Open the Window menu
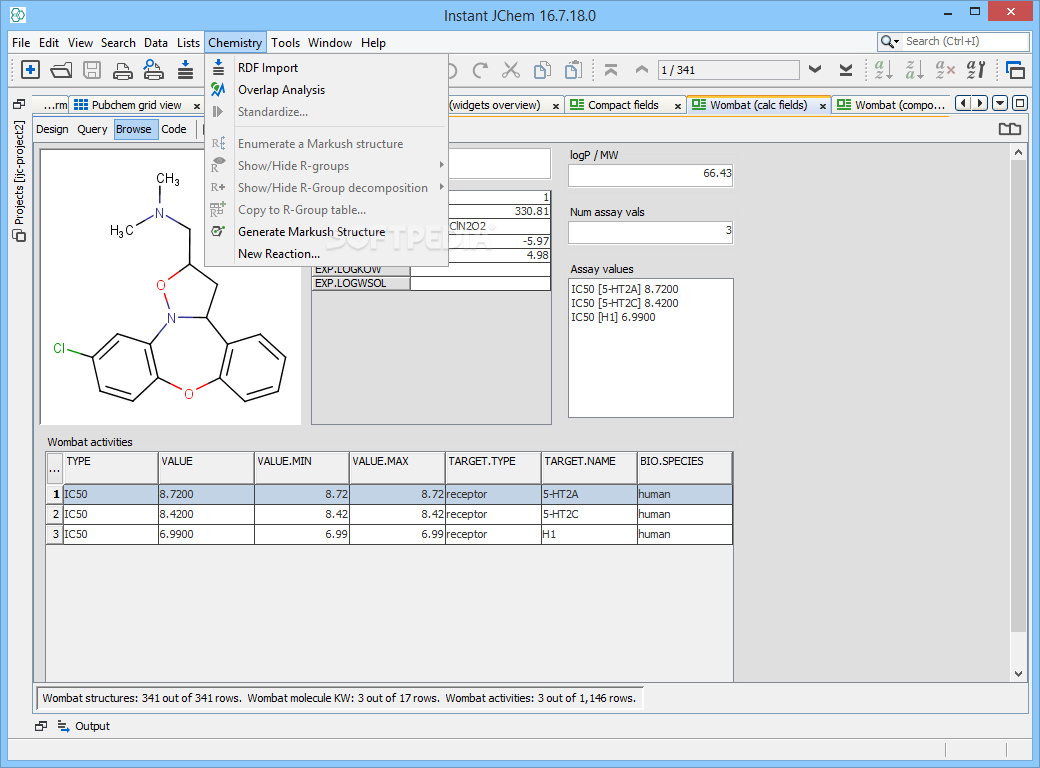This screenshot has width=1040, height=768. click(330, 42)
